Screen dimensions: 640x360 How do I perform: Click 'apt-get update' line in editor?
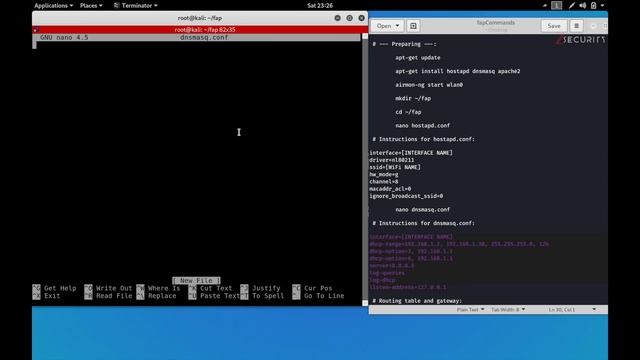[418, 58]
